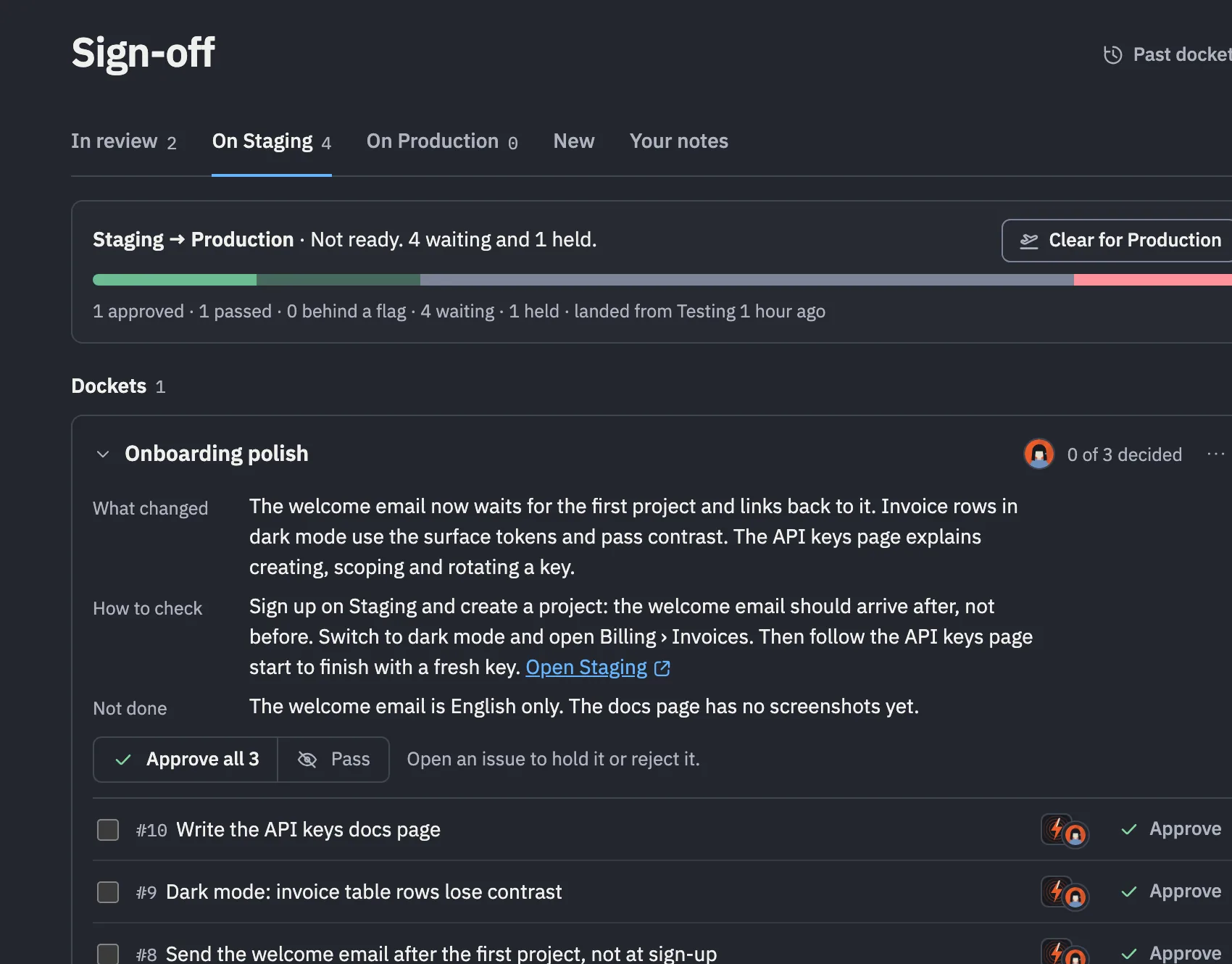Check the box for issue #10

[x=108, y=830]
